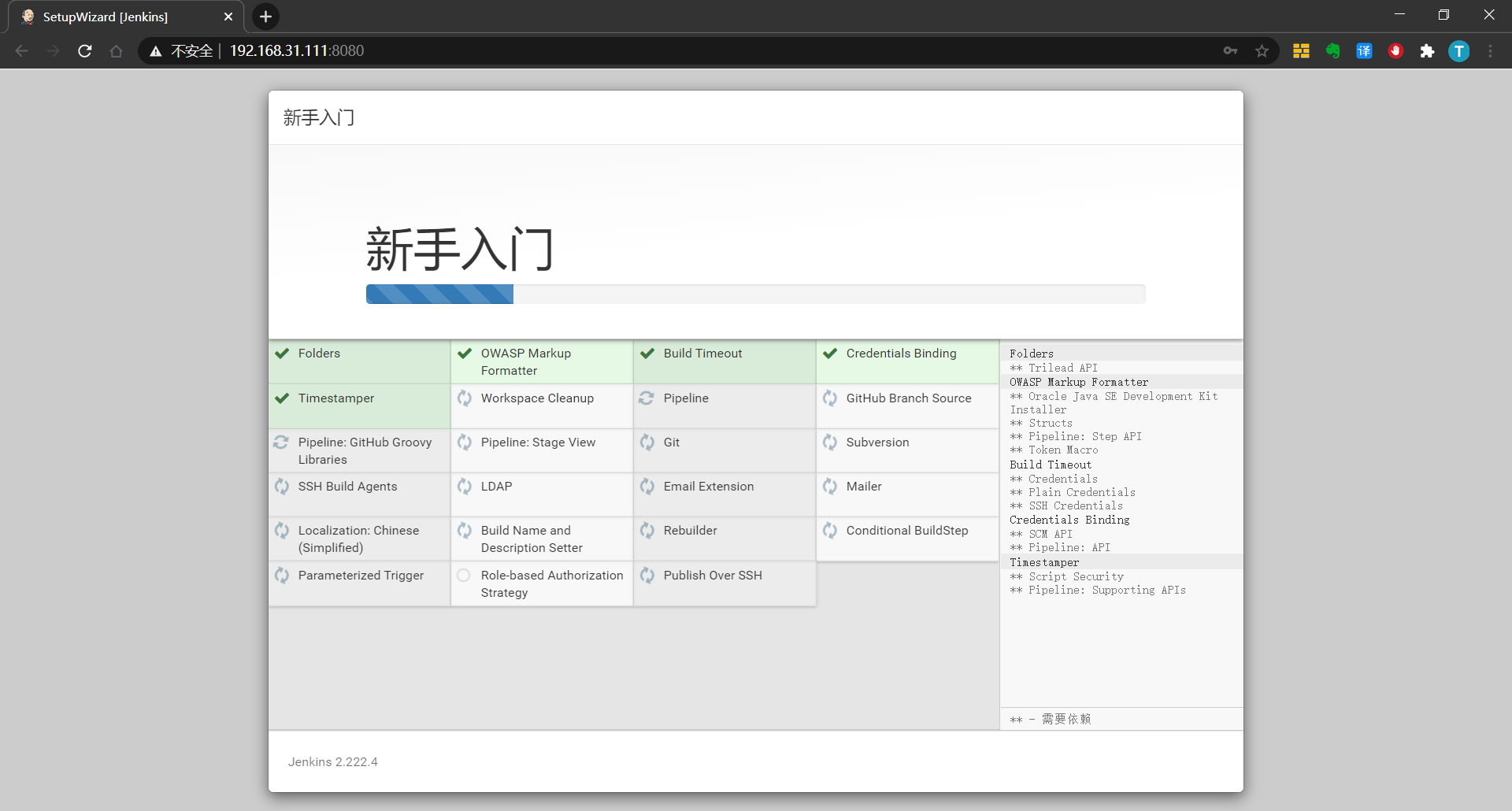The height and width of the screenshot is (811, 1512).
Task: Click the installation progress bar
Action: pyautogui.click(x=755, y=294)
